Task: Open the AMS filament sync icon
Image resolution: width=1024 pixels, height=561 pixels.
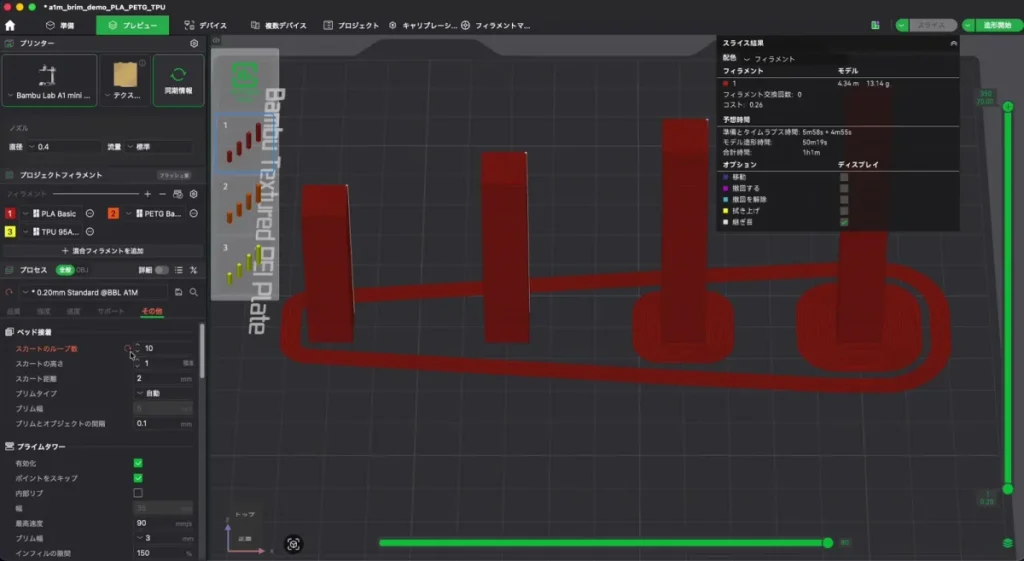Action: pos(178,194)
